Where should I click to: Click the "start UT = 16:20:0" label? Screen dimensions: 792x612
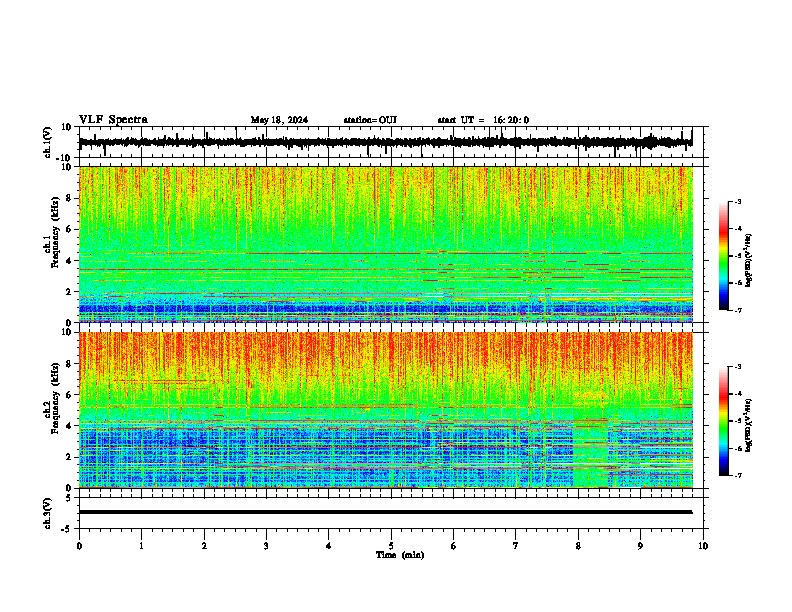pos(483,120)
